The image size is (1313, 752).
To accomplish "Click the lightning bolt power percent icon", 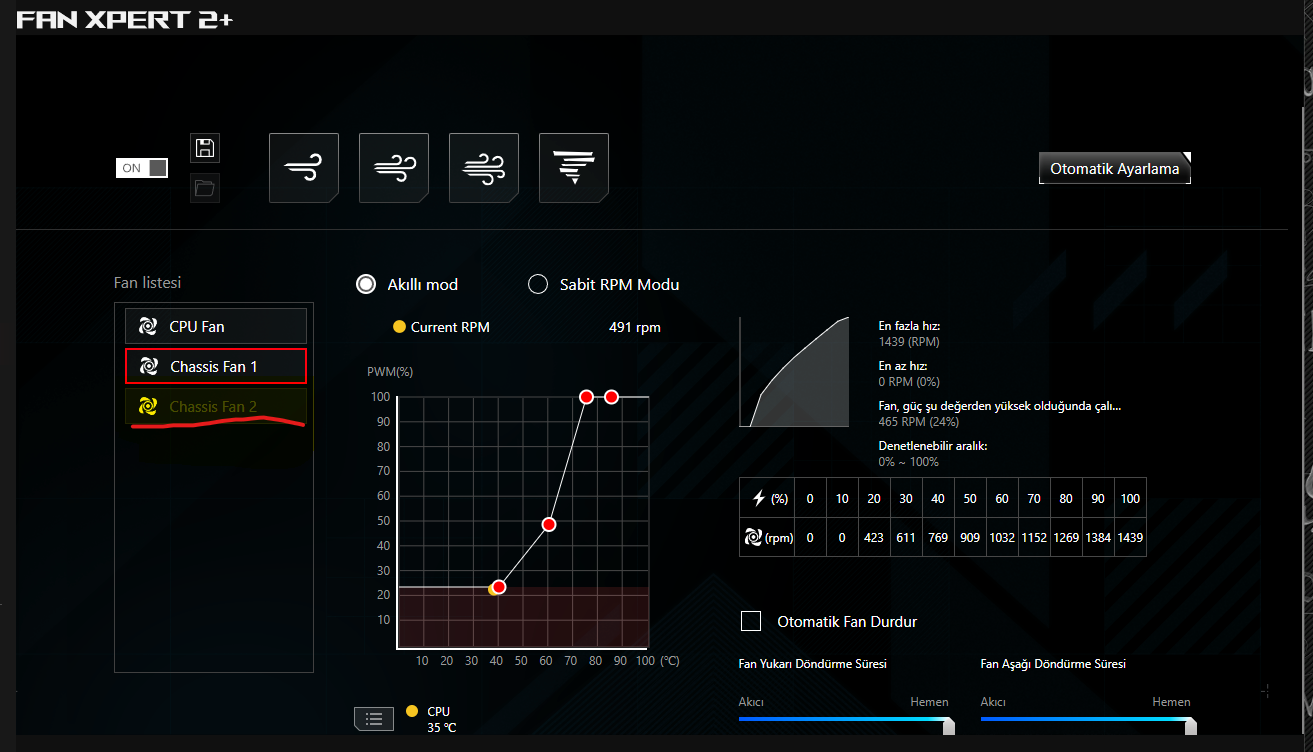I will point(758,498).
